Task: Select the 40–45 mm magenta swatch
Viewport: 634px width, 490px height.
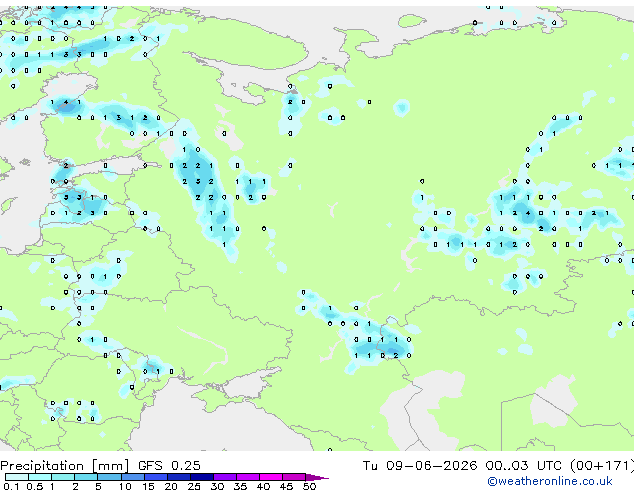Action: [271, 477]
